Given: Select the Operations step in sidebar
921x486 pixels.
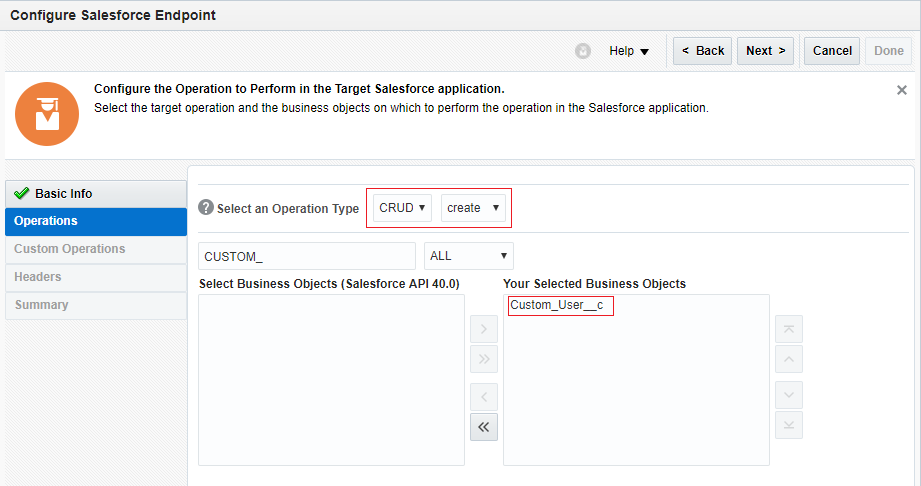Looking at the screenshot, I should (x=96, y=221).
